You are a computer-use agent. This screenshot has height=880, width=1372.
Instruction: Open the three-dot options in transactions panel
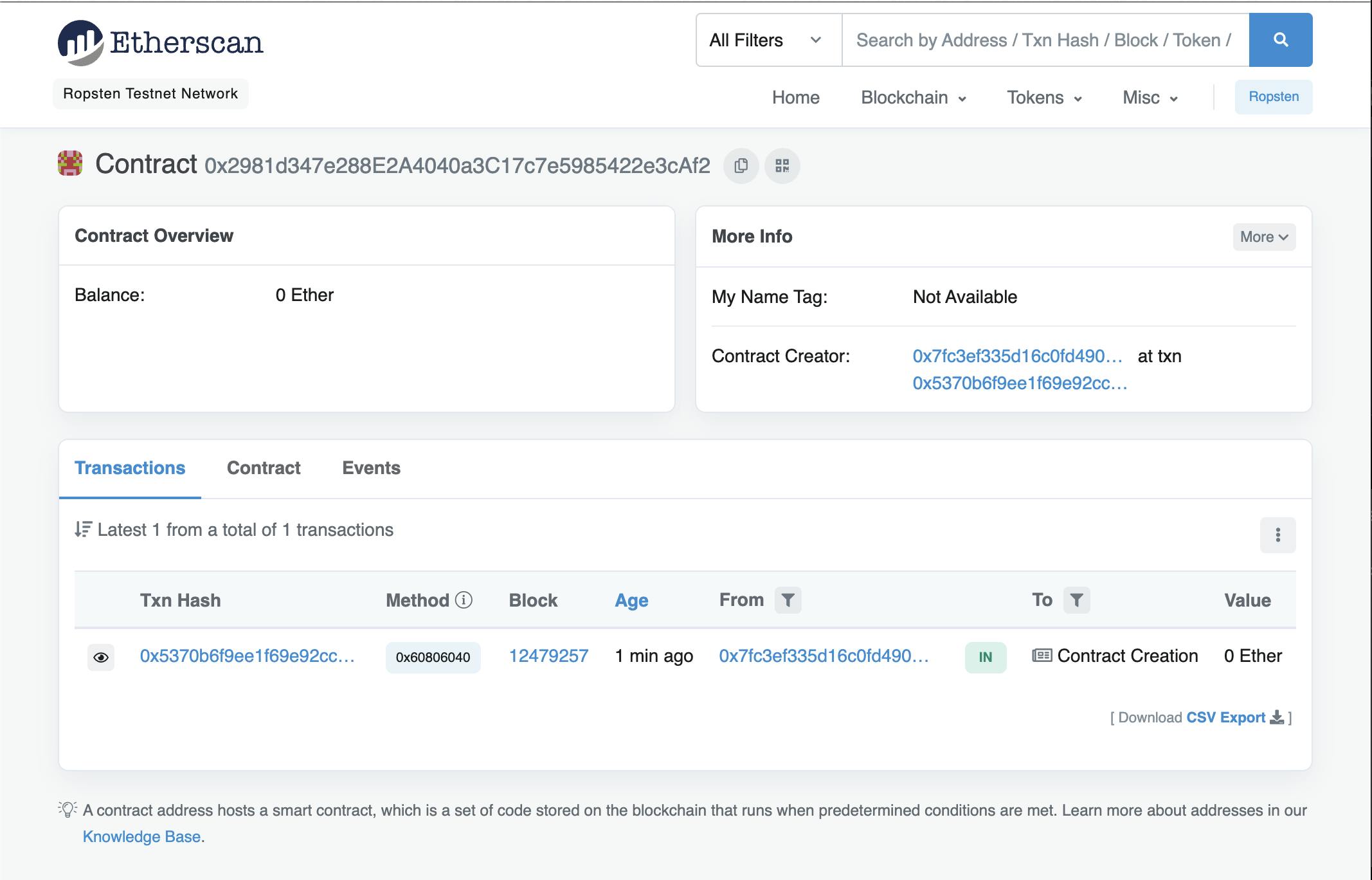pos(1278,534)
